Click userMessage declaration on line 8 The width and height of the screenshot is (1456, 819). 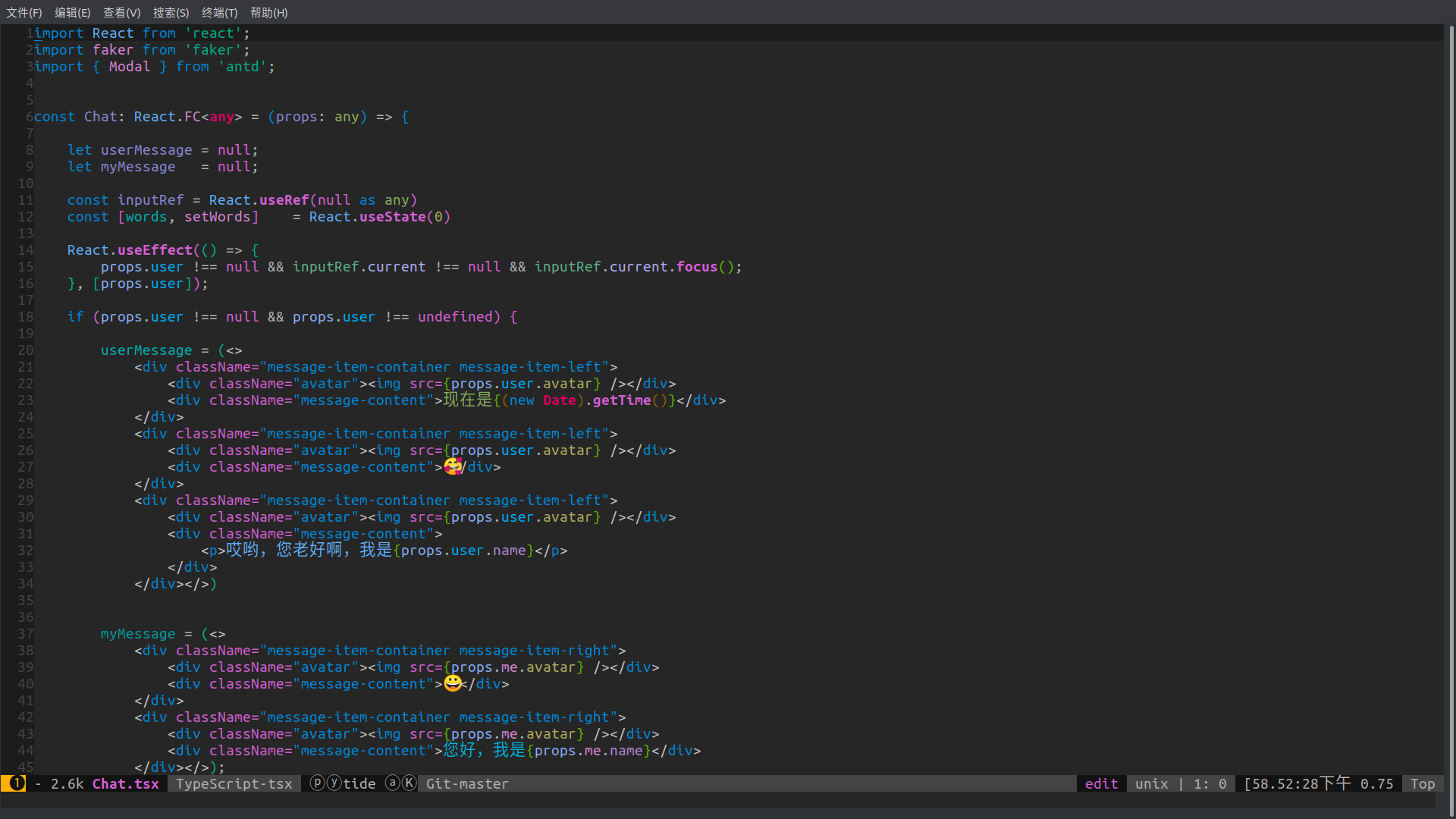pos(146,150)
